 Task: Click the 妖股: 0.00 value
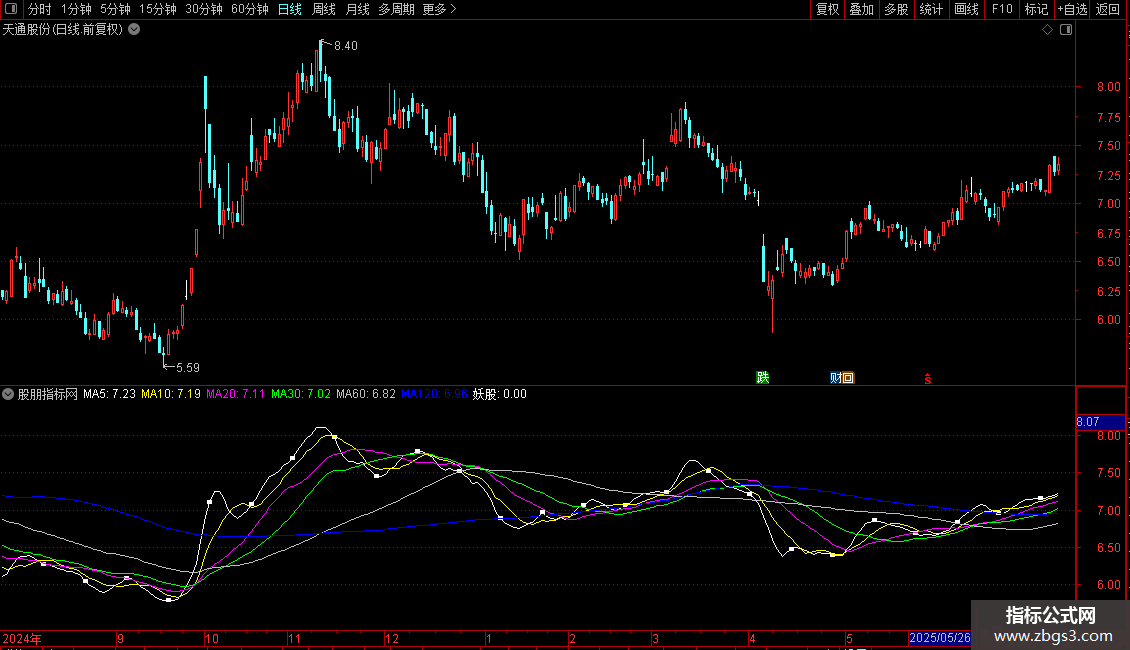499,394
